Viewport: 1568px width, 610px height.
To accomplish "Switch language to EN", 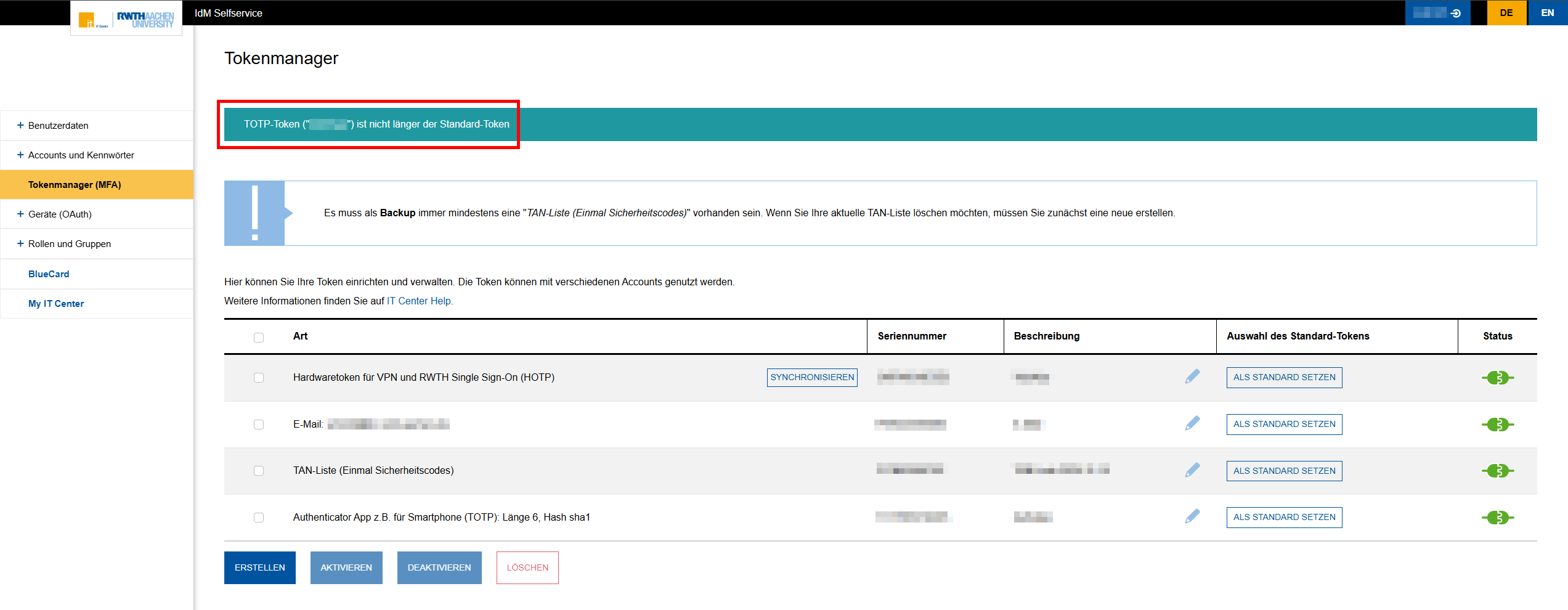I will [x=1547, y=13].
